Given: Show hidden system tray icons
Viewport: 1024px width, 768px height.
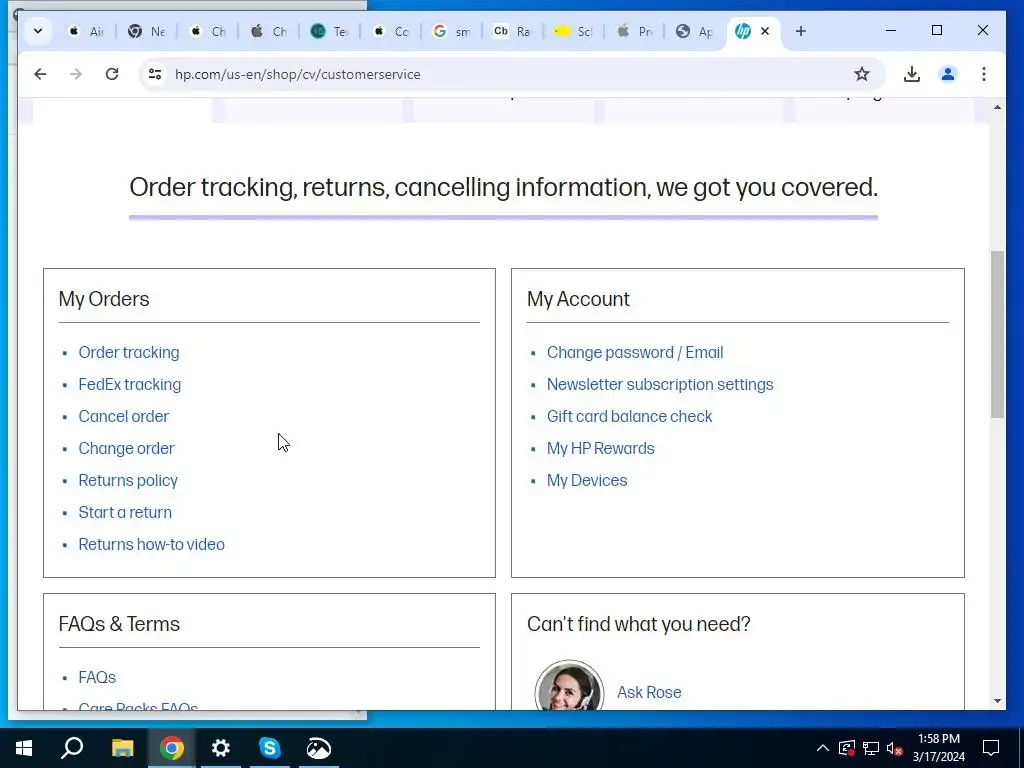Looking at the screenshot, I should [x=823, y=748].
